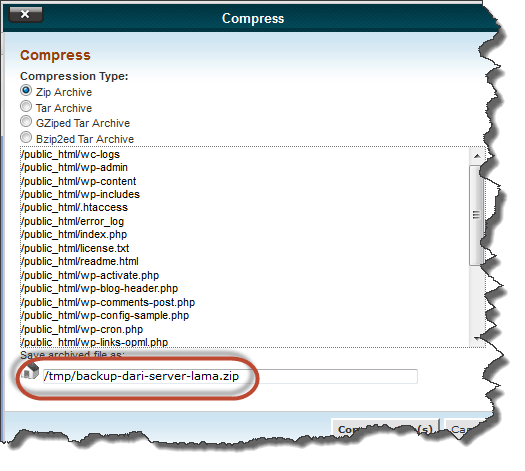This screenshot has width=525, height=471.
Task: Click the home icon beside the archive path
Action: coord(31,372)
